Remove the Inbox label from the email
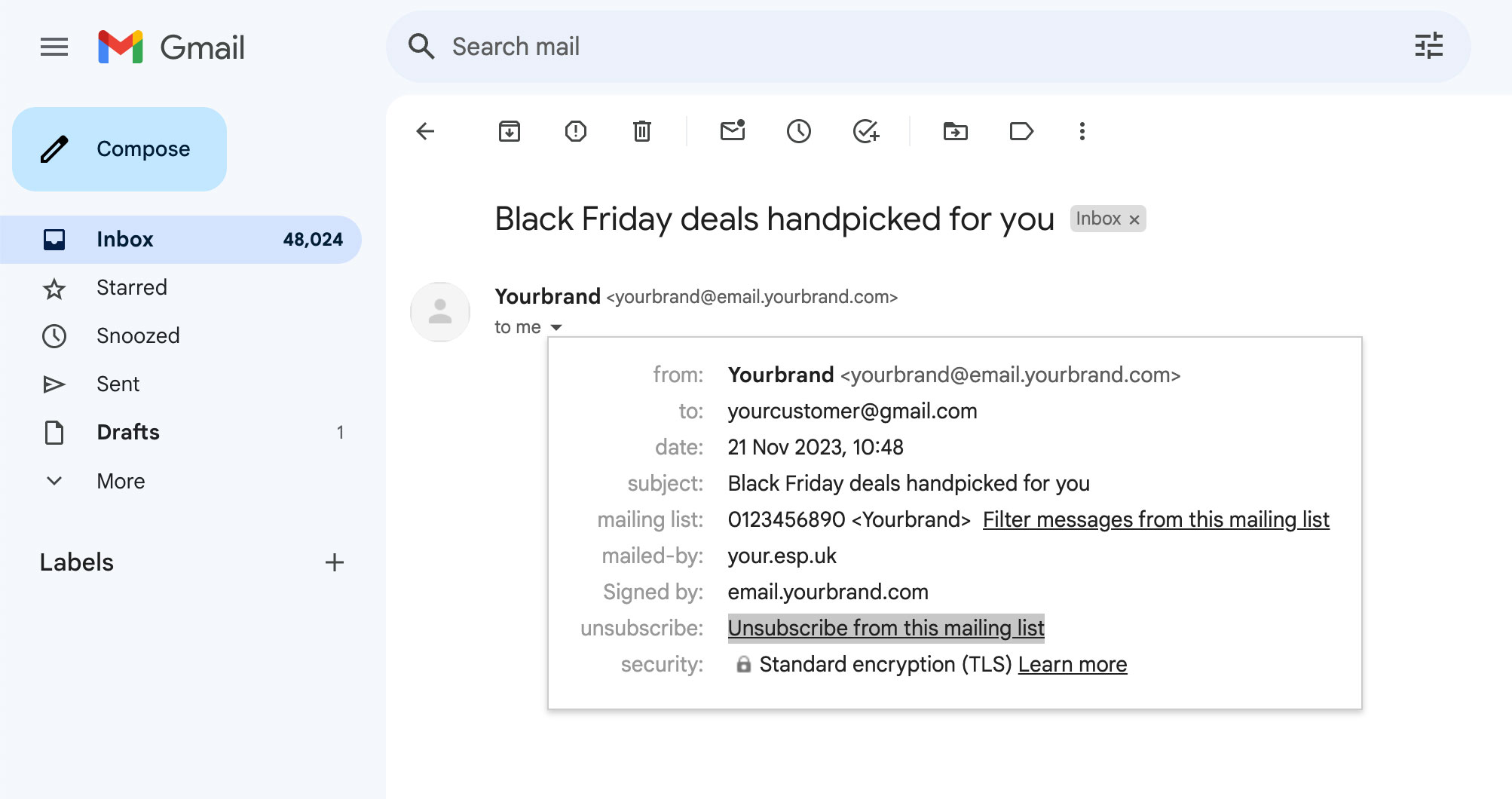 coord(1134,219)
